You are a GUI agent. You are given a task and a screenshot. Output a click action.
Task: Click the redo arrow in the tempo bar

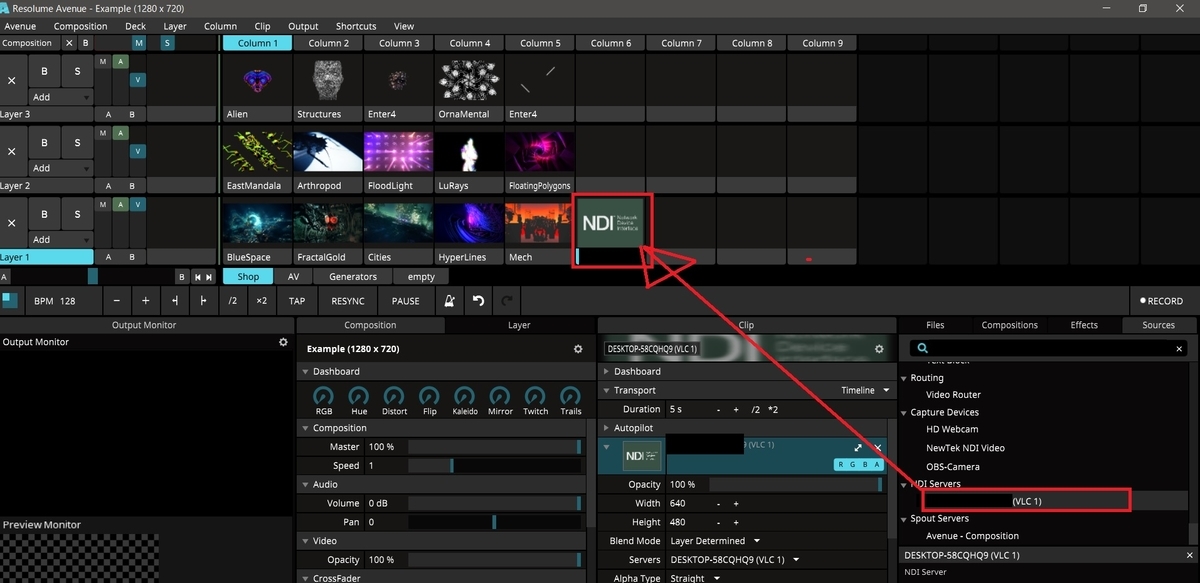point(506,301)
